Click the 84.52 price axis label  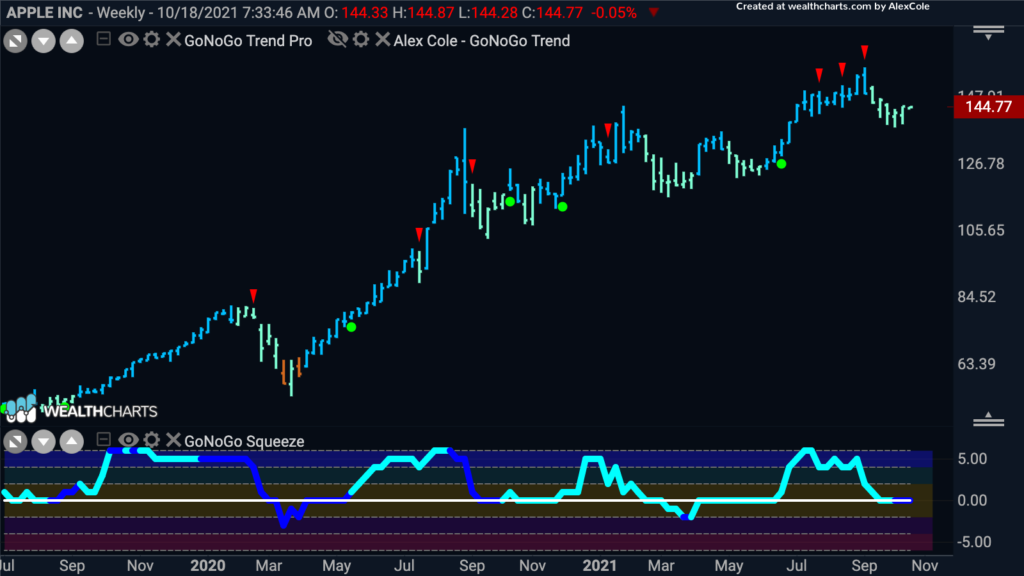977,296
